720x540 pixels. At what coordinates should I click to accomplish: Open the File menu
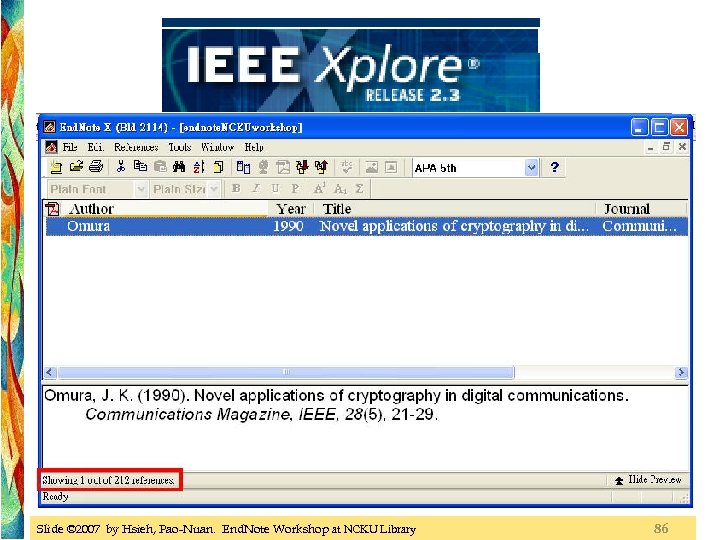click(70, 147)
